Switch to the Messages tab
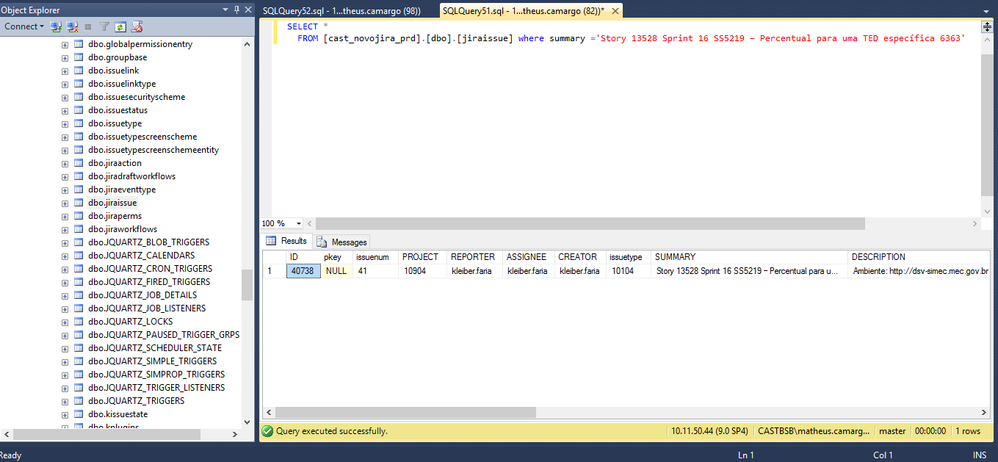Image resolution: width=998 pixels, height=462 pixels. pyautogui.click(x=342, y=242)
